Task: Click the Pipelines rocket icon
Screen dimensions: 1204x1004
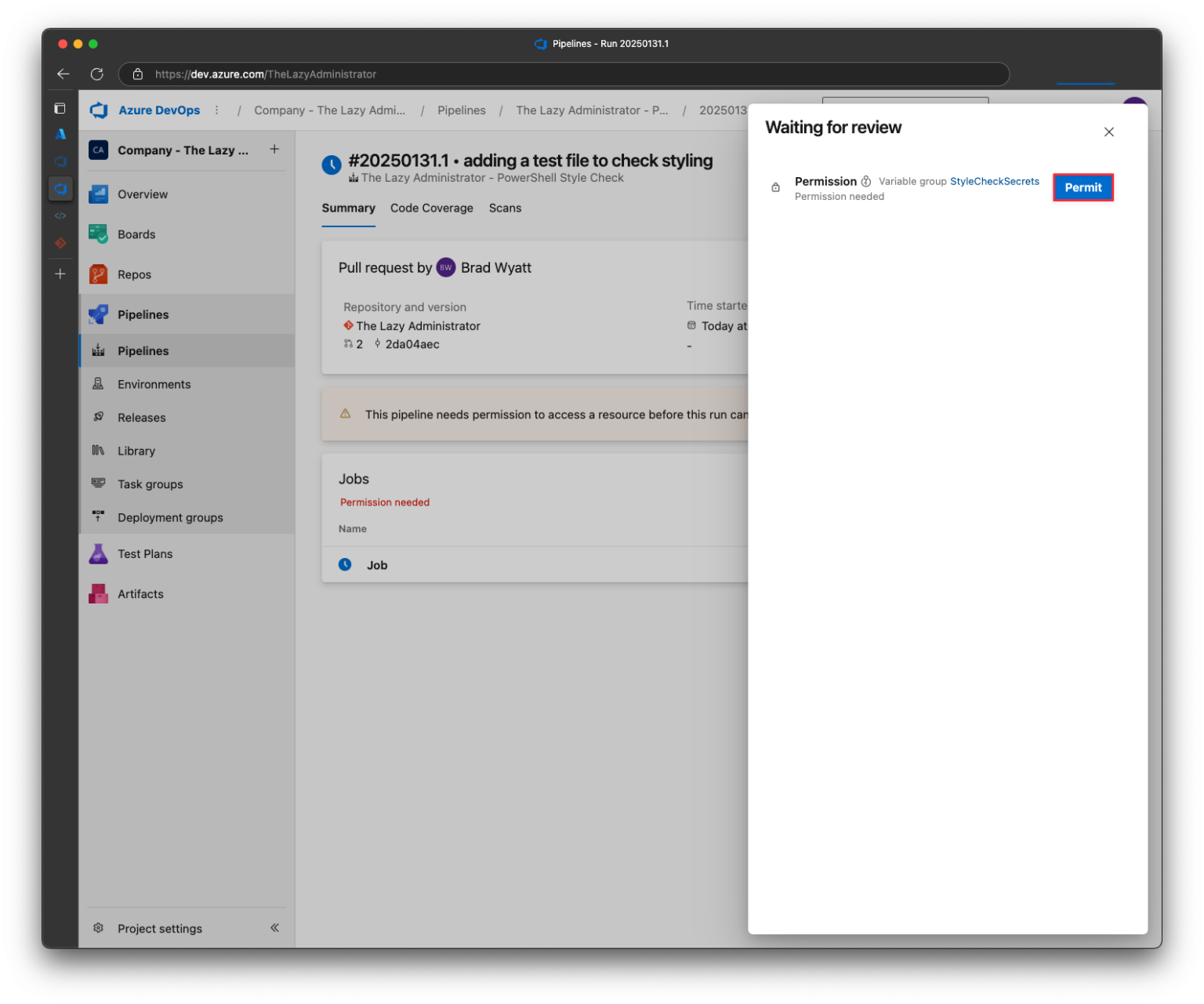Action: (x=98, y=314)
